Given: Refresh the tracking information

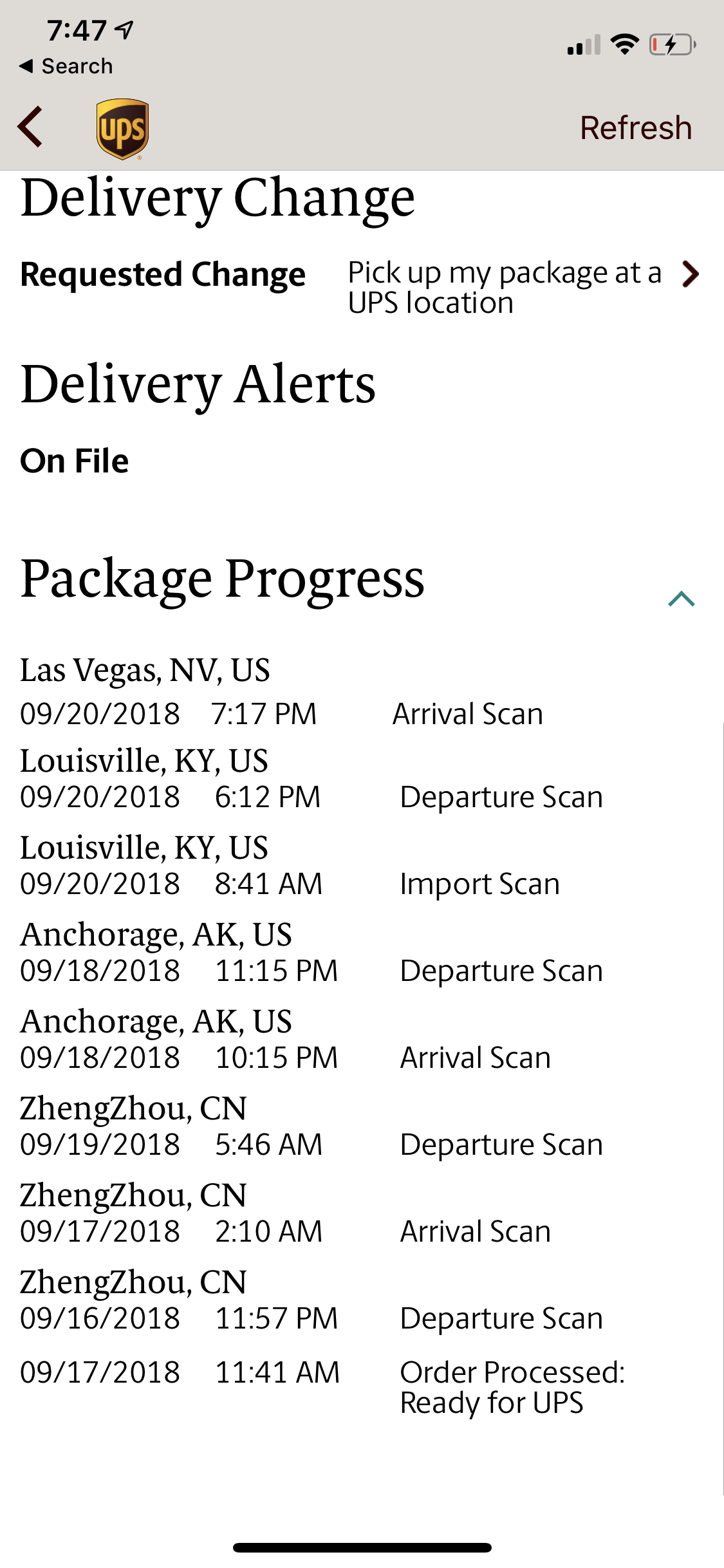Looking at the screenshot, I should 636,127.
